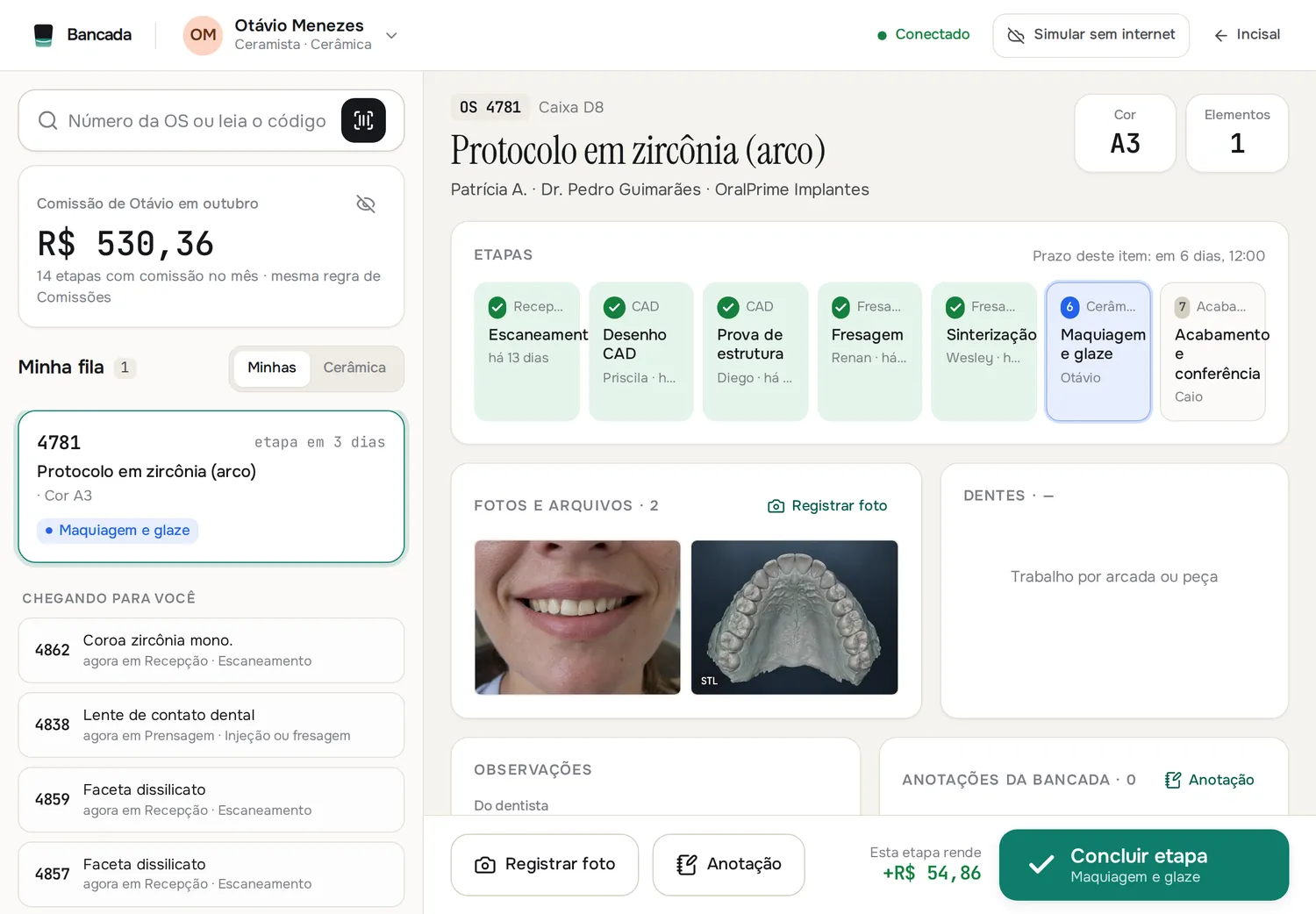Switch to the Cerâmica queue tab
Screen dimensions: 1316x914
(x=354, y=368)
